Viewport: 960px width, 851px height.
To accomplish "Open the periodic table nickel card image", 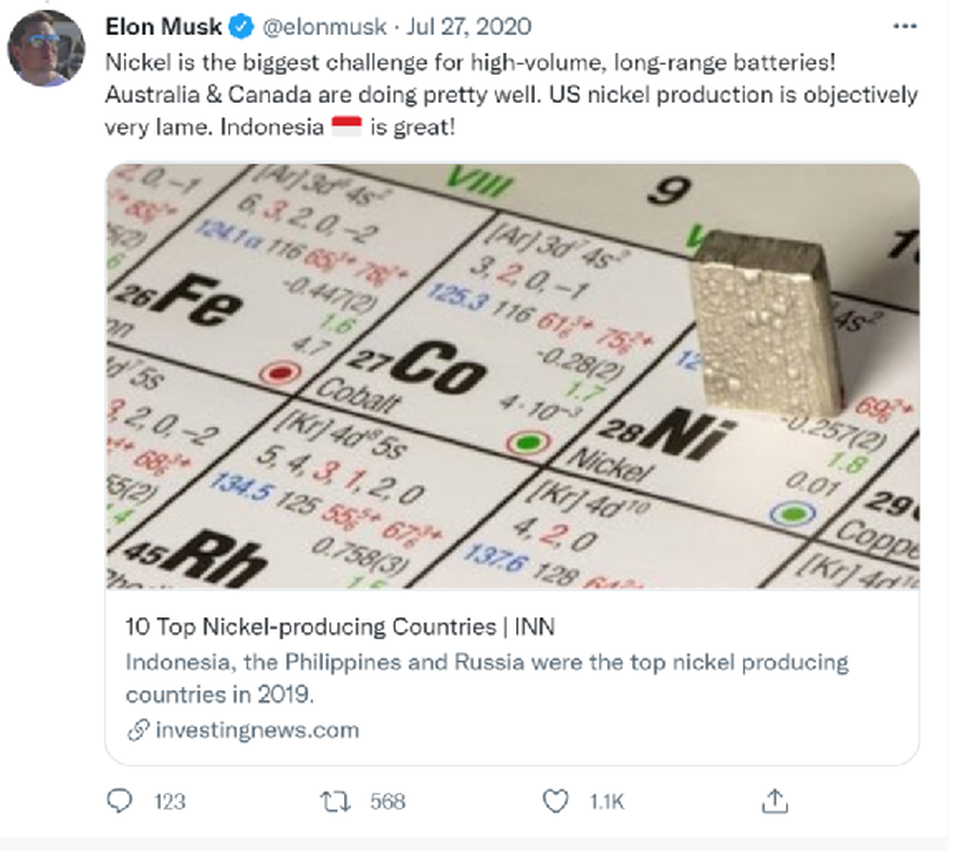I will point(512,375).
